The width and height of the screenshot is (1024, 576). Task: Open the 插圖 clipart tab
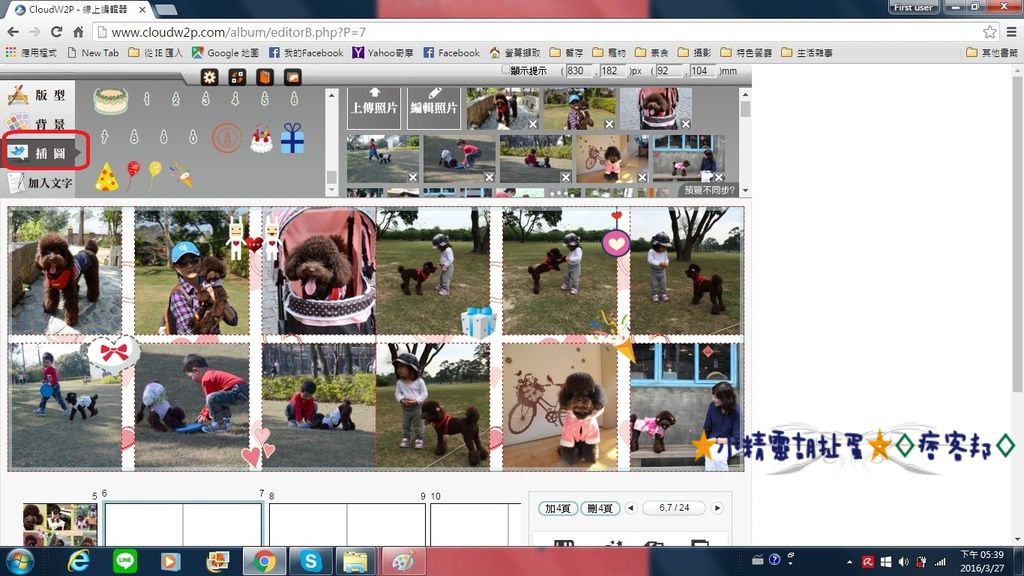pyautogui.click(x=38, y=153)
